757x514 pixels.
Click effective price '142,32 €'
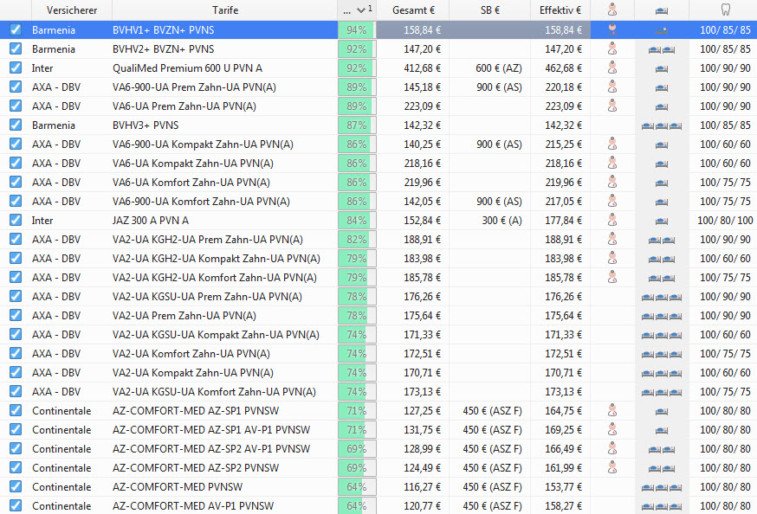563,125
